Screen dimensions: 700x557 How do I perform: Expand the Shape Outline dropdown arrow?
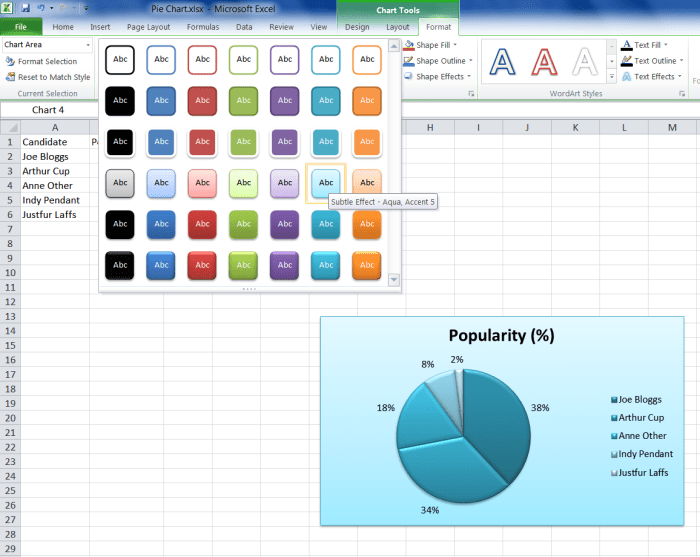click(471, 61)
